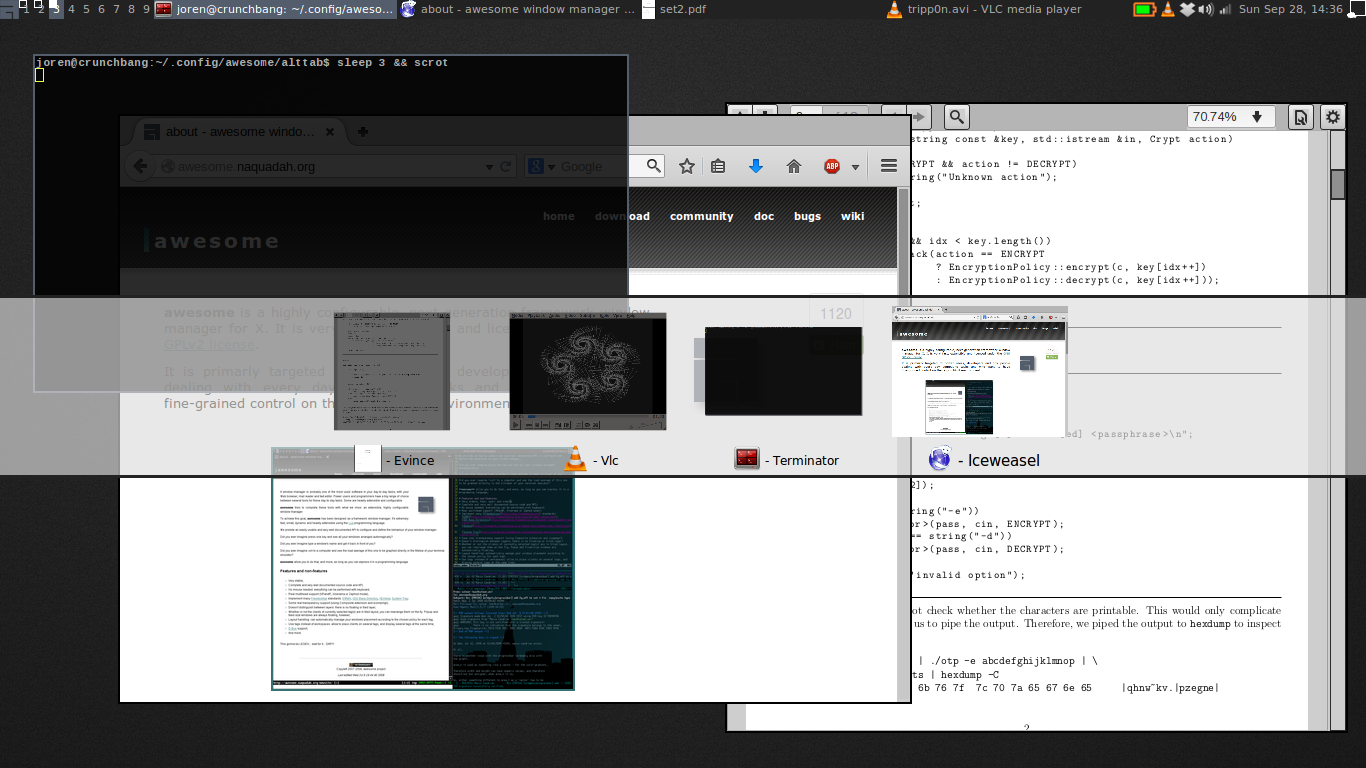
Task: Click the 1120 counter box on awesome page
Action: [835, 313]
